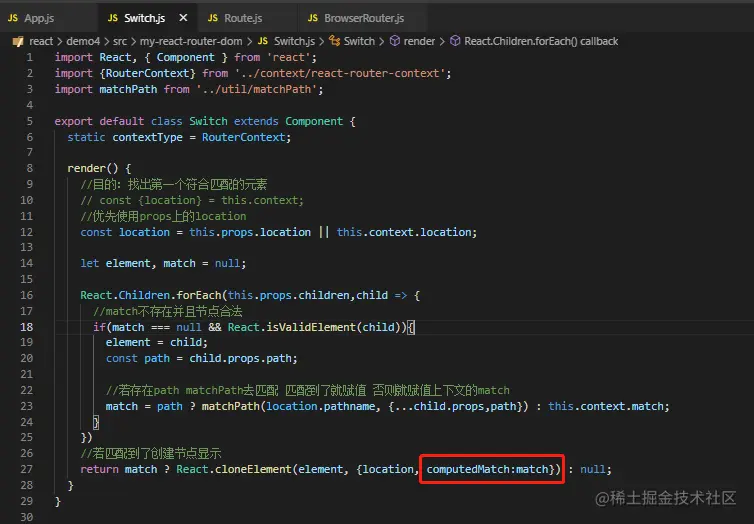
Task: Click 'this.props.location' on line 12
Action: pos(250,232)
